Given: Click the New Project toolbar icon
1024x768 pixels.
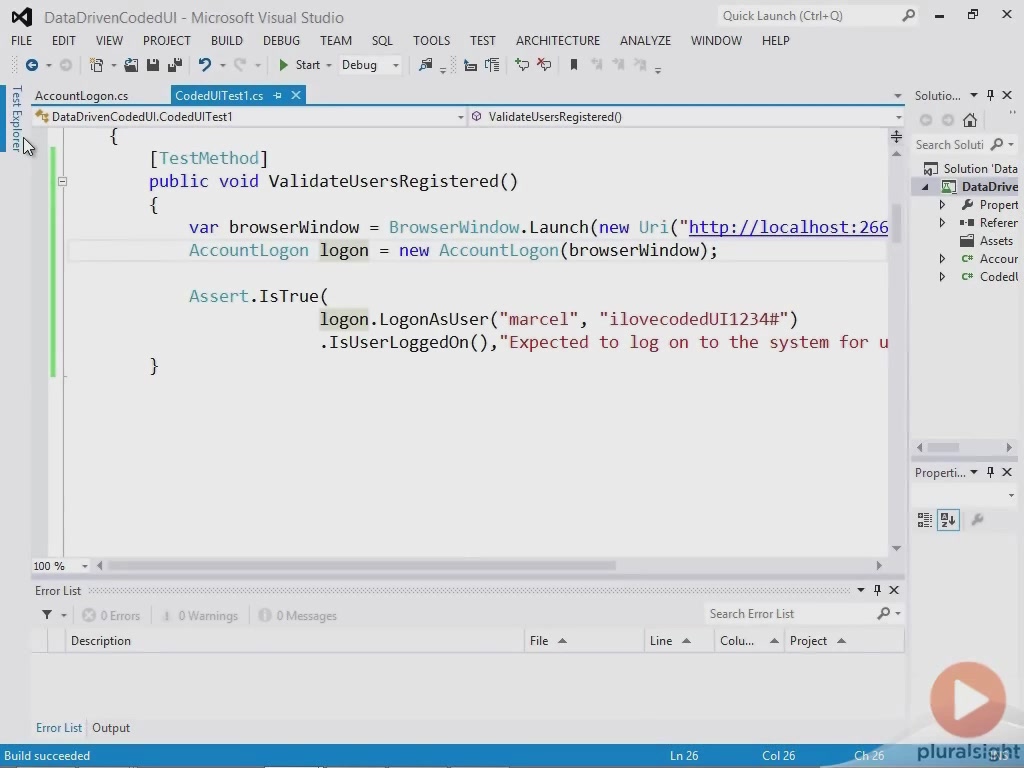Looking at the screenshot, I should pos(96,65).
